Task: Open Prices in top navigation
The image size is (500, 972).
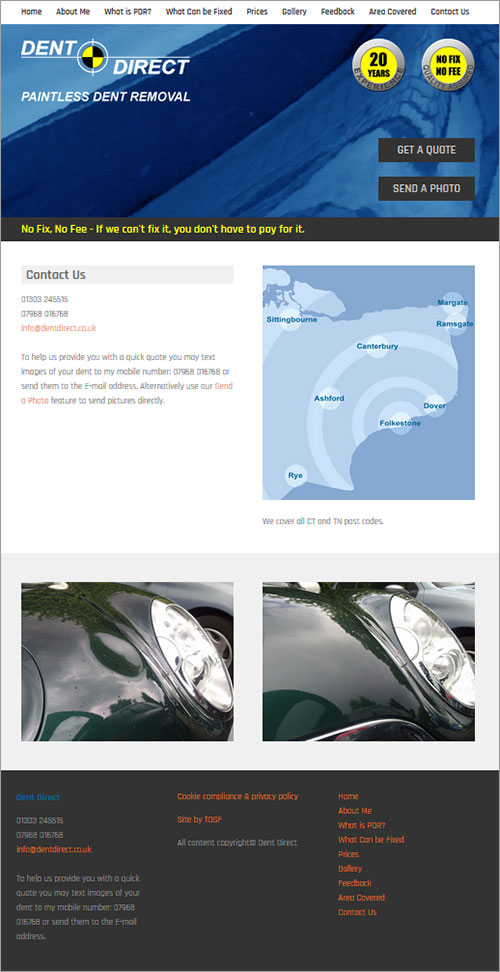Action: [x=257, y=12]
